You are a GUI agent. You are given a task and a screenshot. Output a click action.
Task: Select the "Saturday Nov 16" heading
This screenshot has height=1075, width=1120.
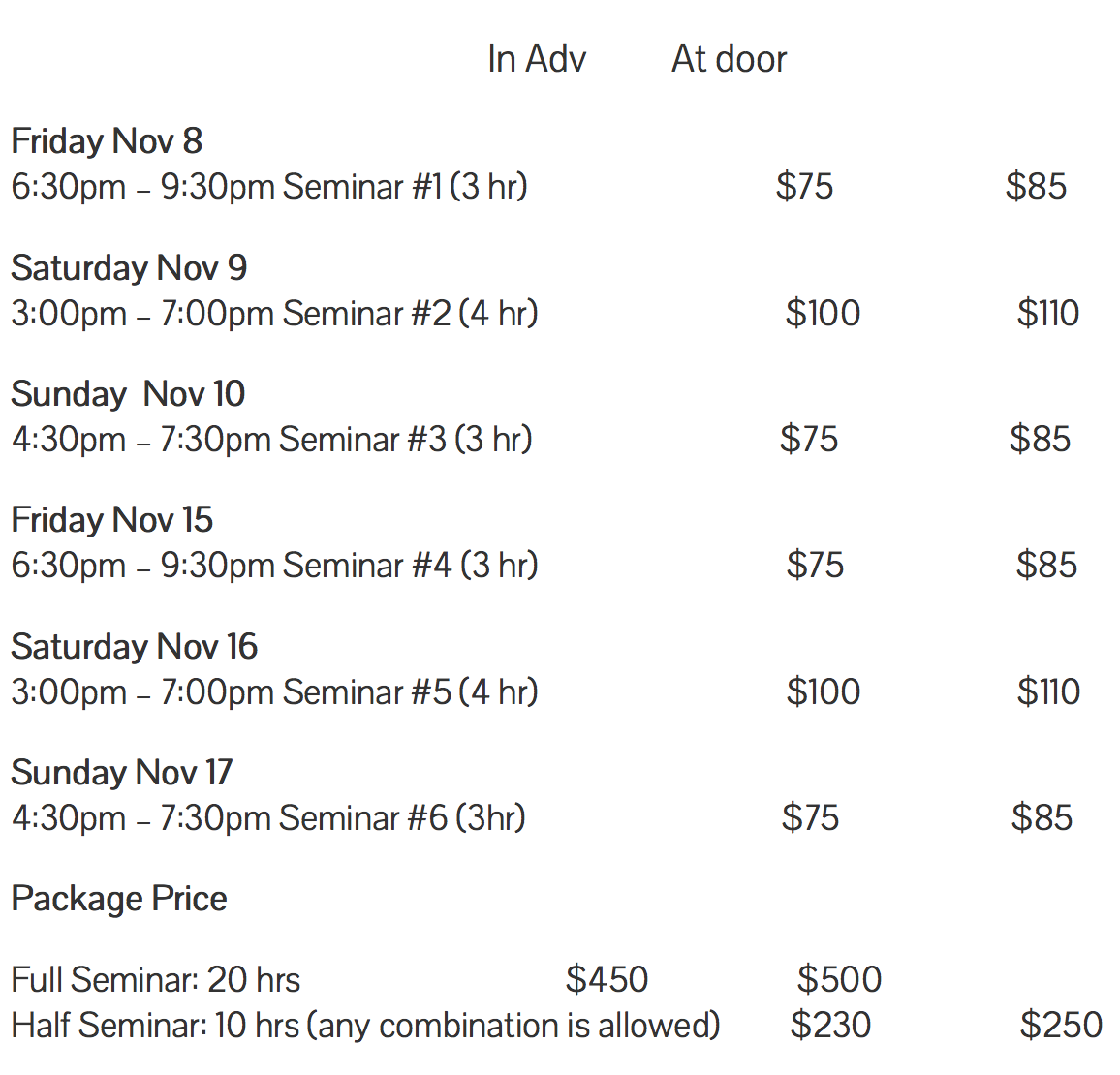tap(134, 647)
